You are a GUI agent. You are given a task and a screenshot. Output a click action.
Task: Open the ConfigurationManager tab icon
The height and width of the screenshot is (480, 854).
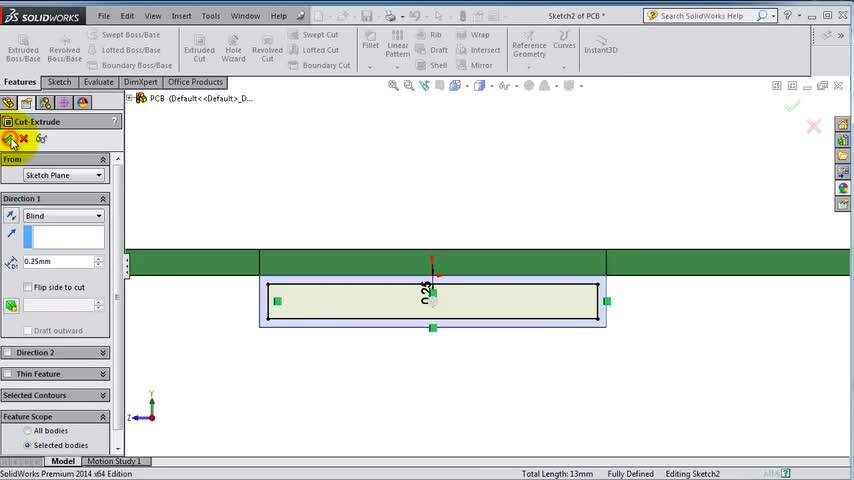coord(45,102)
